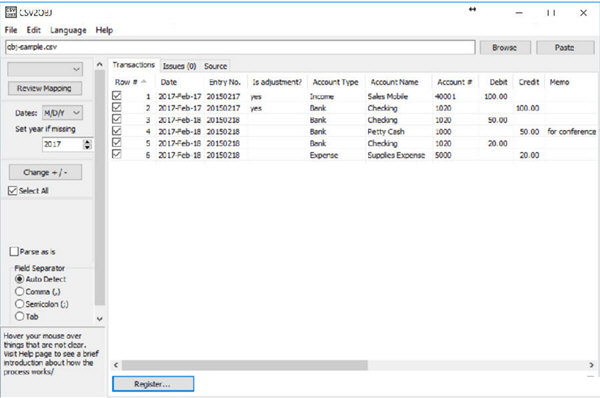The image size is (600, 398).
Task: Uncheck the row 1 Sales Mobile checkbox
Action: coord(117,95)
